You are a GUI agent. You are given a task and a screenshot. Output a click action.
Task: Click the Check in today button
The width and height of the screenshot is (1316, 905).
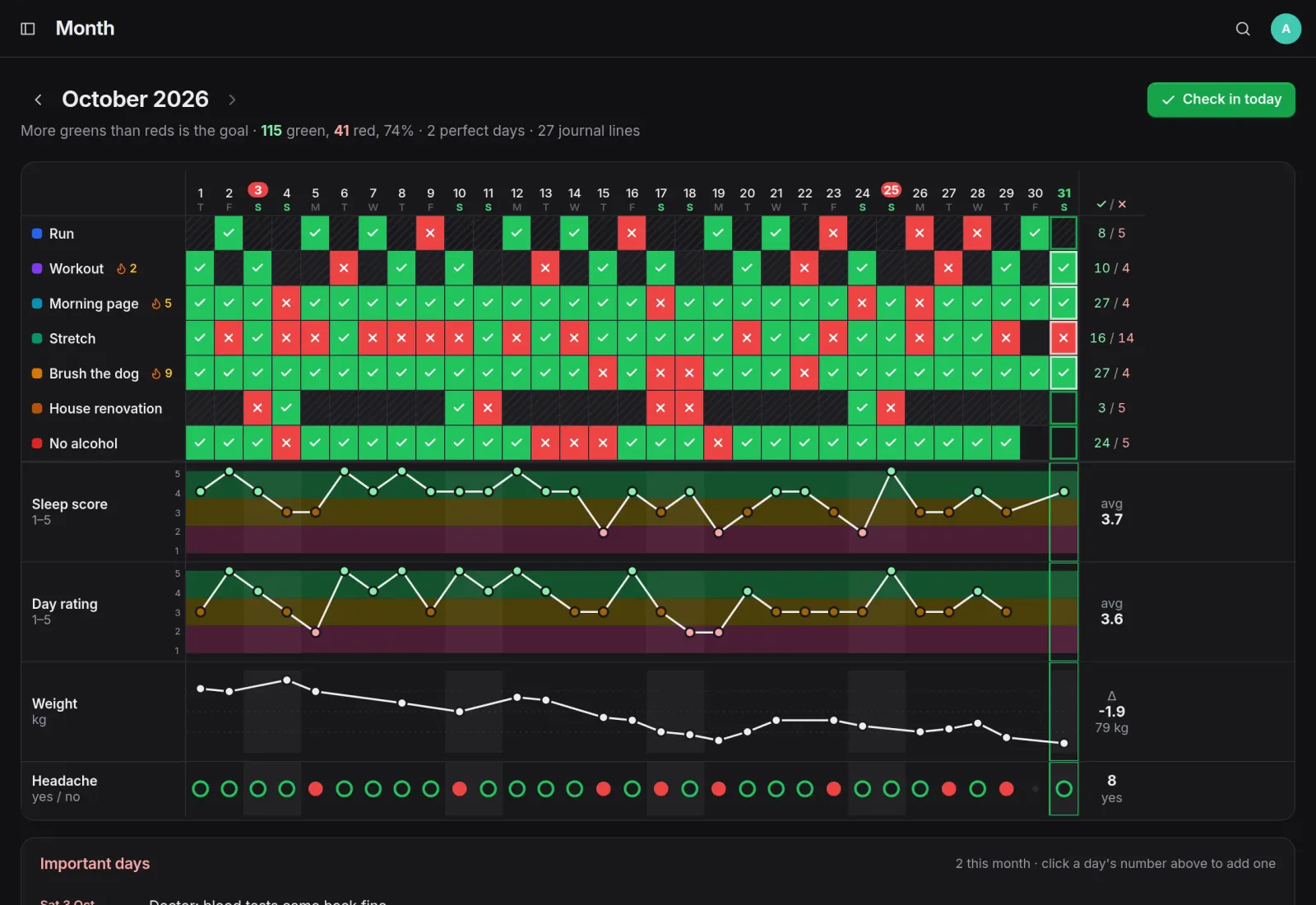click(x=1221, y=100)
